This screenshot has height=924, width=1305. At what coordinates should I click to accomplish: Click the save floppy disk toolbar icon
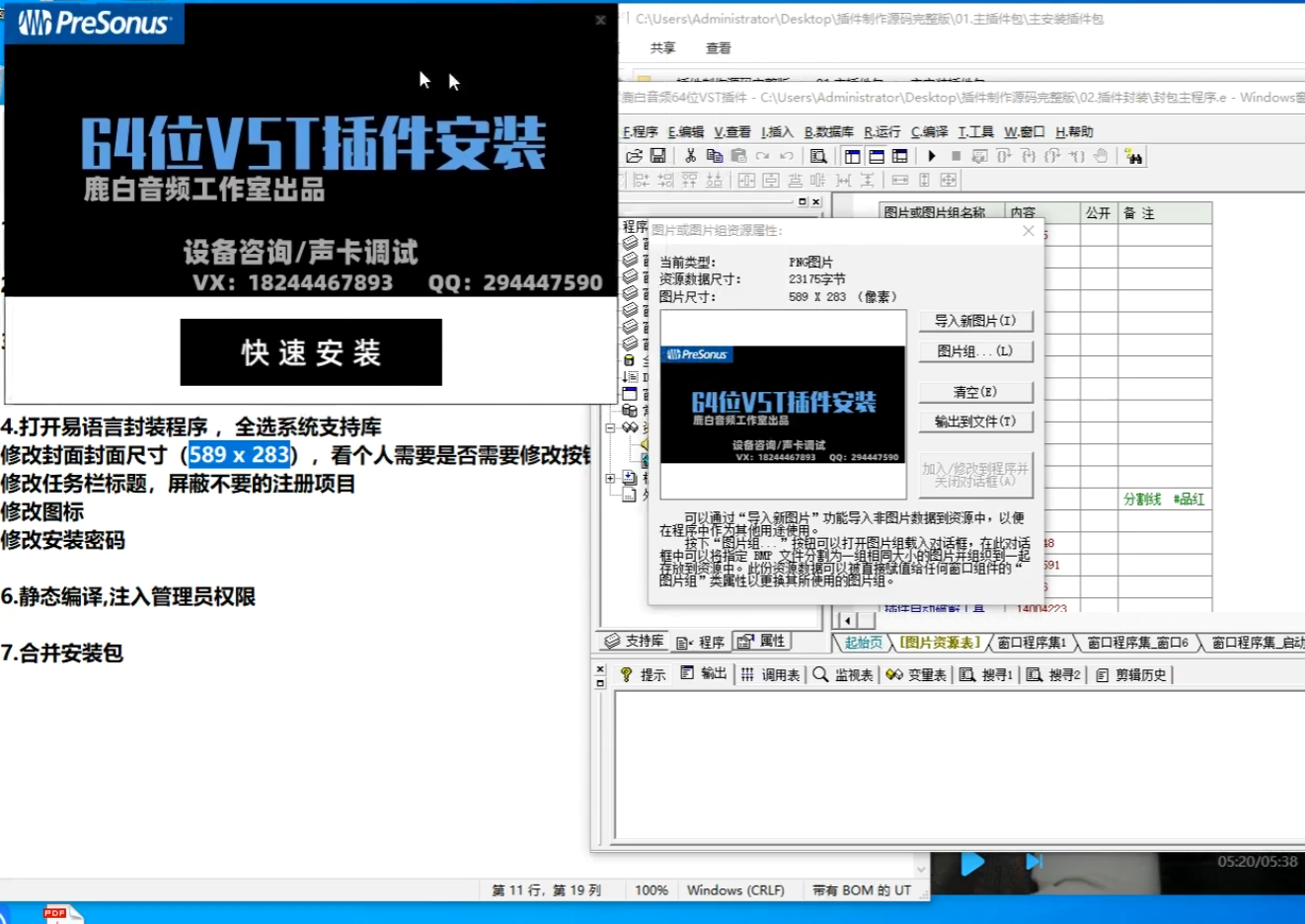pyautogui.click(x=657, y=156)
